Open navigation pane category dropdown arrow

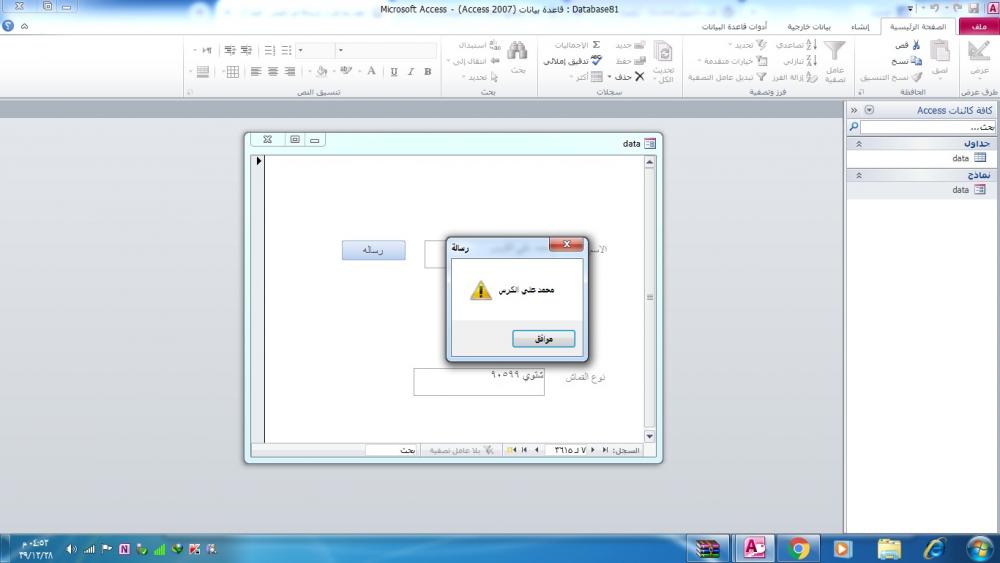point(869,110)
